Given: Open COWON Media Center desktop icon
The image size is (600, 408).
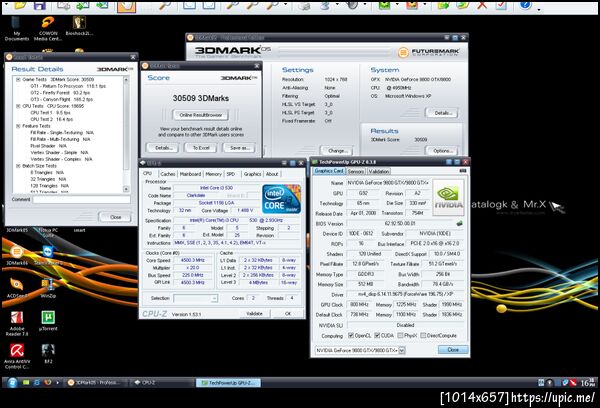Looking at the screenshot, I should [48, 29].
